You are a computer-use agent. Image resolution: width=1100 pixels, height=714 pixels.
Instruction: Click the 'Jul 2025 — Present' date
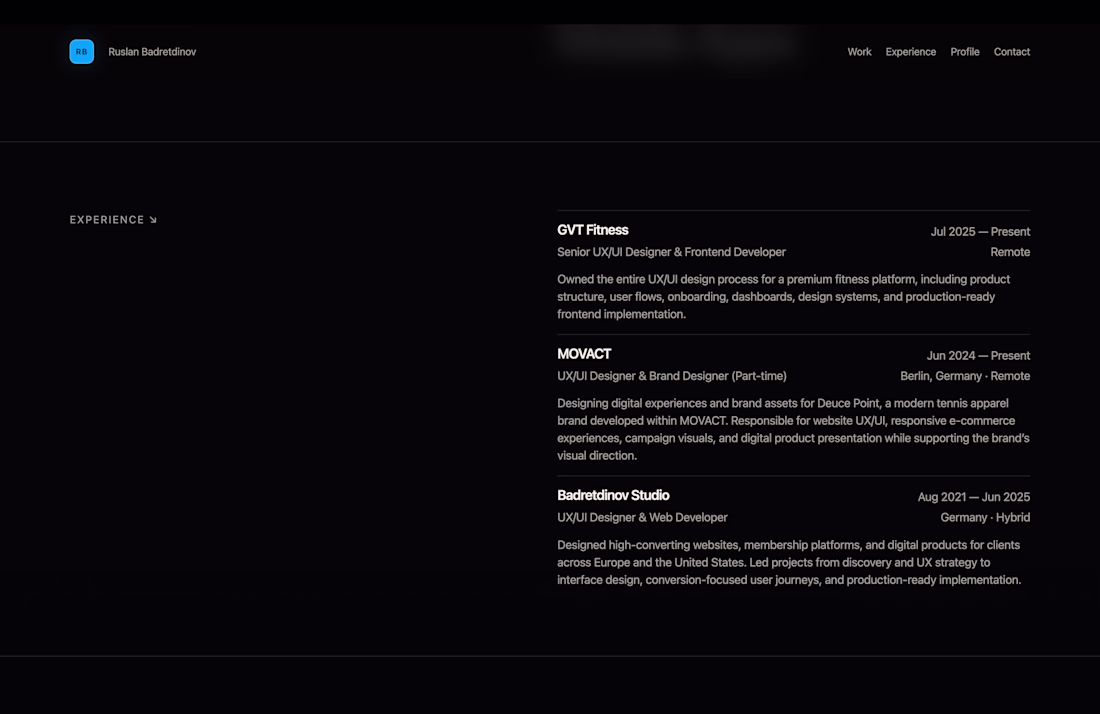980,231
